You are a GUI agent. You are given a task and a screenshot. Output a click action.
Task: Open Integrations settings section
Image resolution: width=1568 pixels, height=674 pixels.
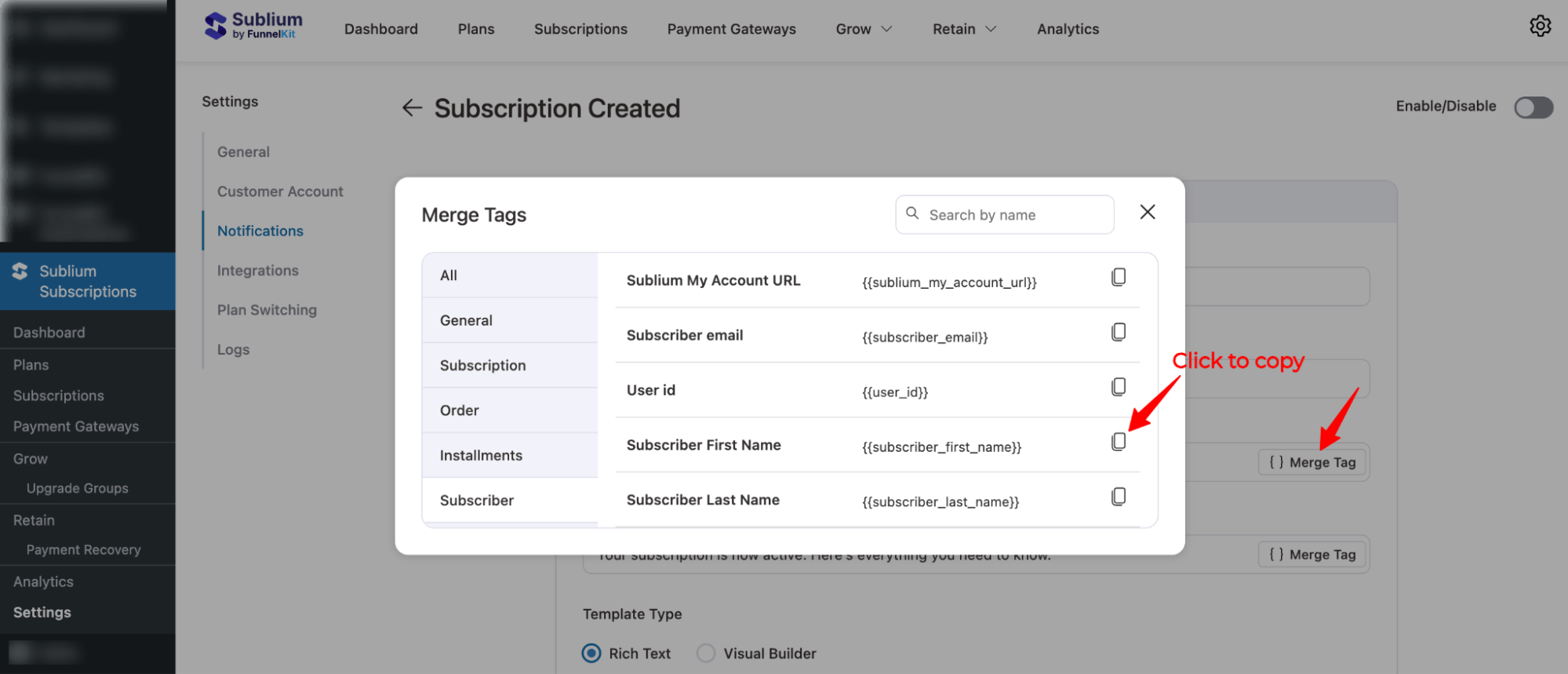click(x=258, y=271)
